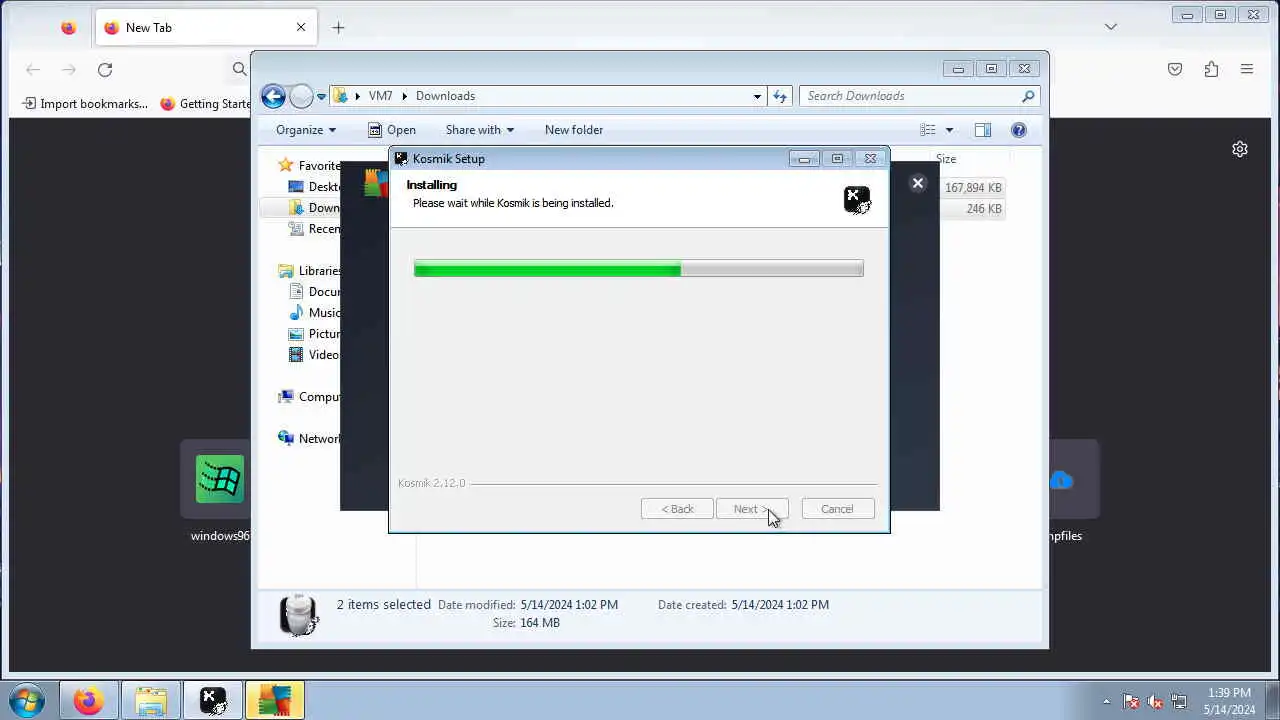Select Computer in the navigation pane
Viewport: 1280px width, 720px height.
309,397
